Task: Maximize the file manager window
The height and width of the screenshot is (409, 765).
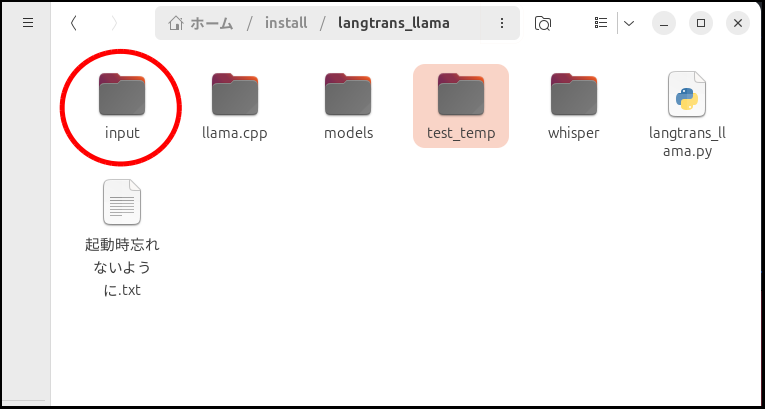Action: [701, 22]
